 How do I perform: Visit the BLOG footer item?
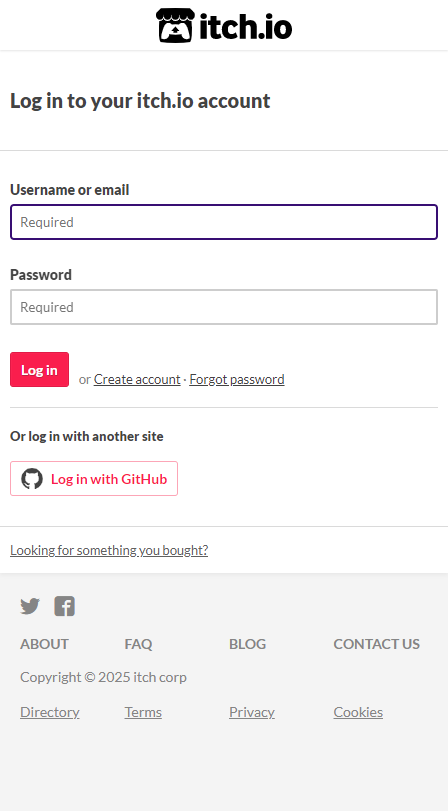coord(247,644)
